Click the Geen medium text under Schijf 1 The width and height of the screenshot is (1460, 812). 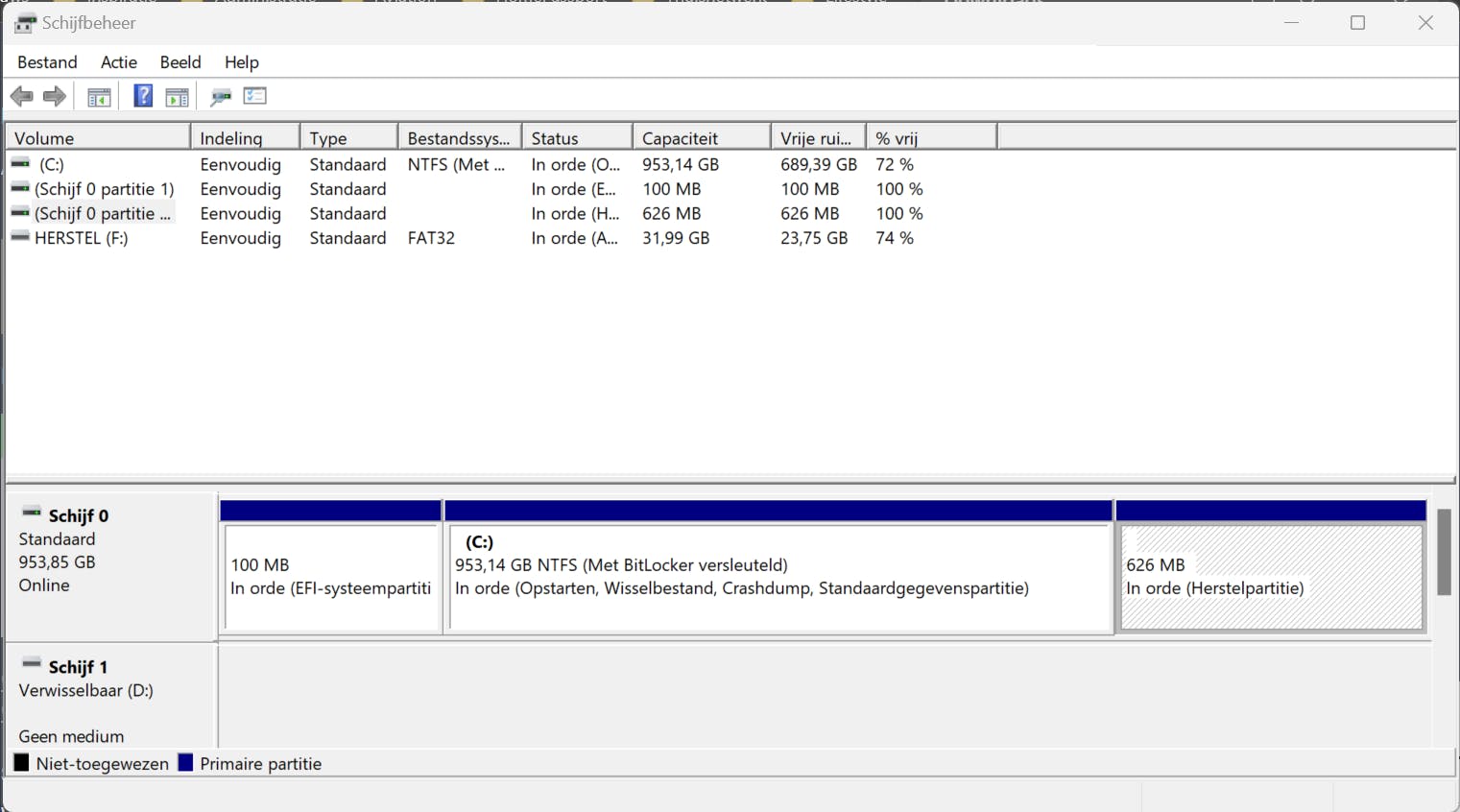pyautogui.click(x=71, y=737)
